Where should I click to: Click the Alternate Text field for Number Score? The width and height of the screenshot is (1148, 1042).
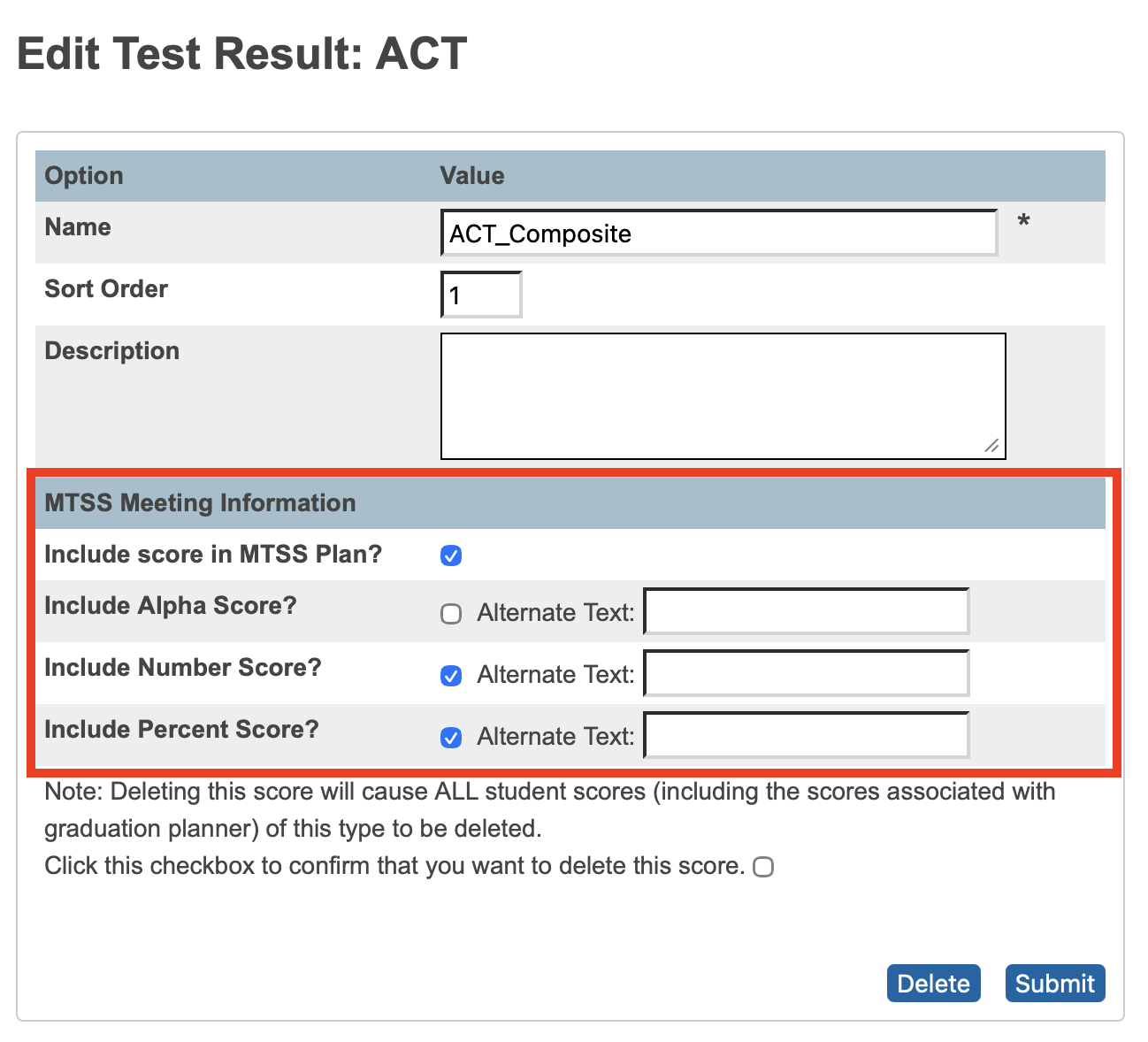[805, 673]
